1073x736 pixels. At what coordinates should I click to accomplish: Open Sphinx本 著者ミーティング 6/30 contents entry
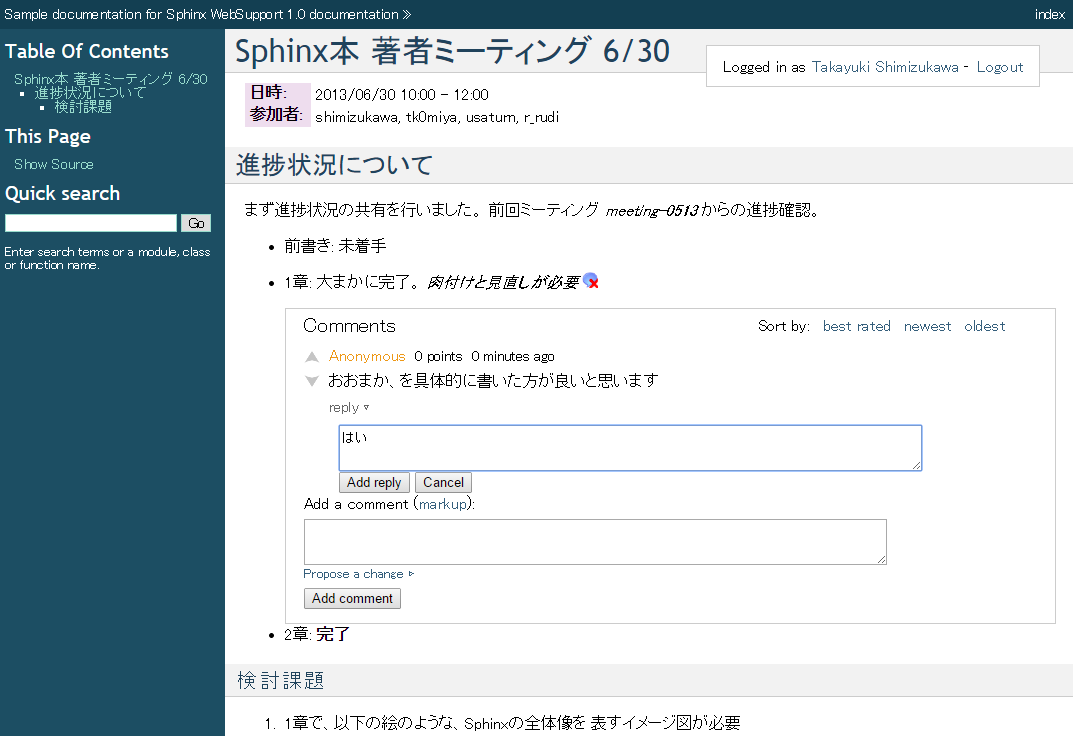point(111,79)
